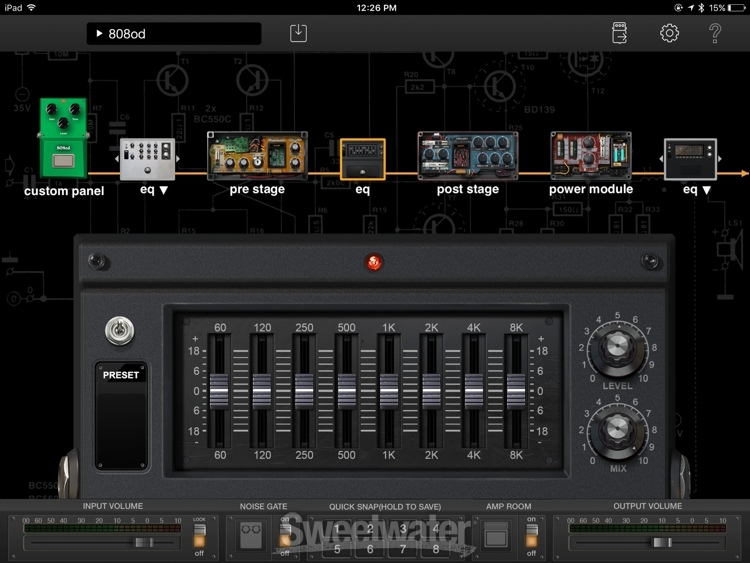This screenshot has width=750, height=563.
Task: Select Quick Snap slot 2
Action: tap(370, 529)
